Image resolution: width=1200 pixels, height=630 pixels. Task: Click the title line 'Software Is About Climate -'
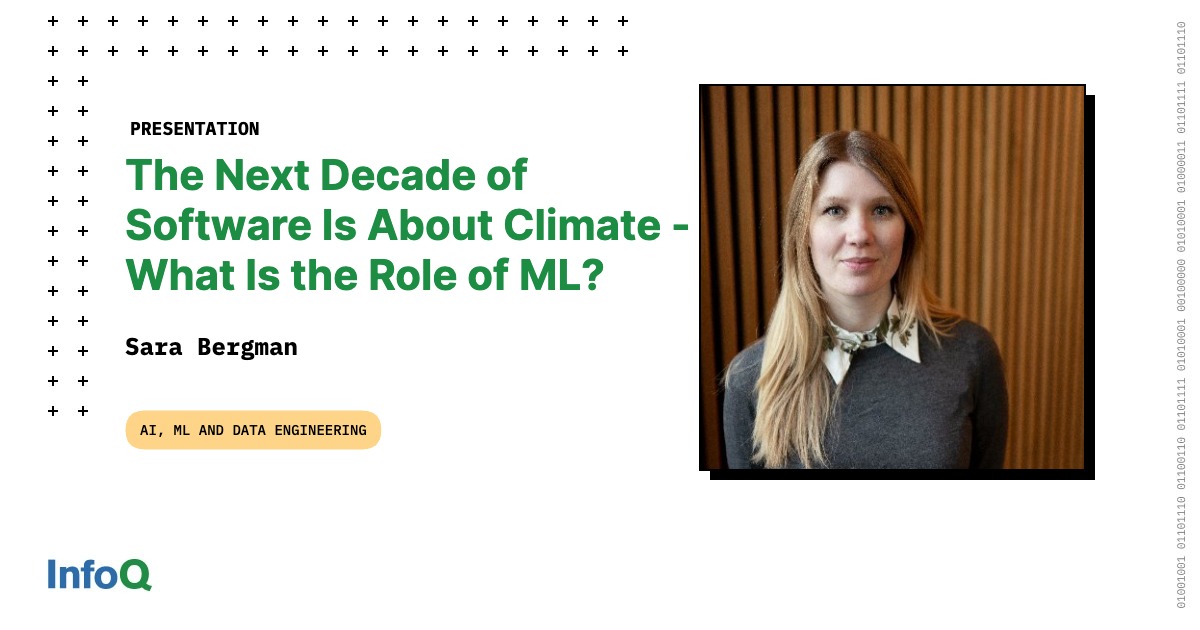pos(407,225)
